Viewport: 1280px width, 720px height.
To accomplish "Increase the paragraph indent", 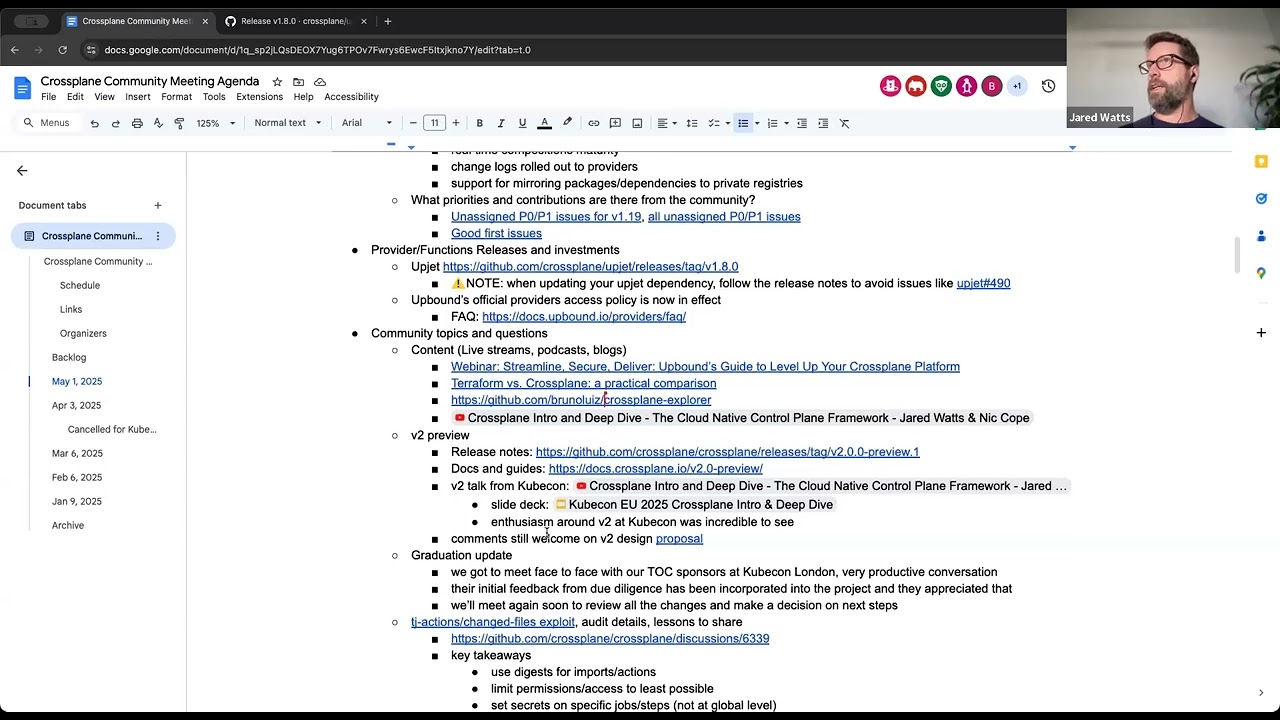I will tap(823, 123).
